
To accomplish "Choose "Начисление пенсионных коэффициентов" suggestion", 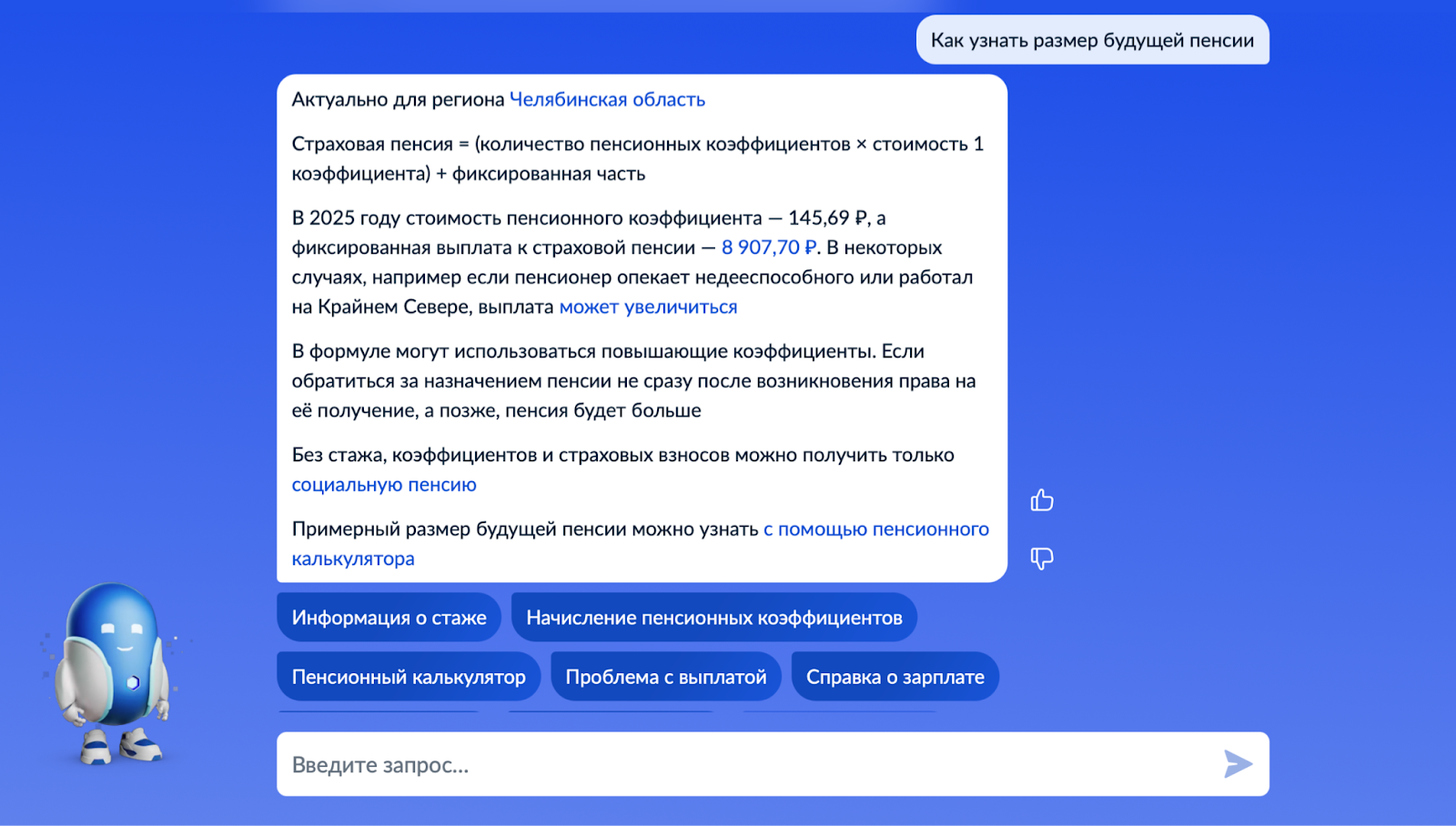I will 713,618.
